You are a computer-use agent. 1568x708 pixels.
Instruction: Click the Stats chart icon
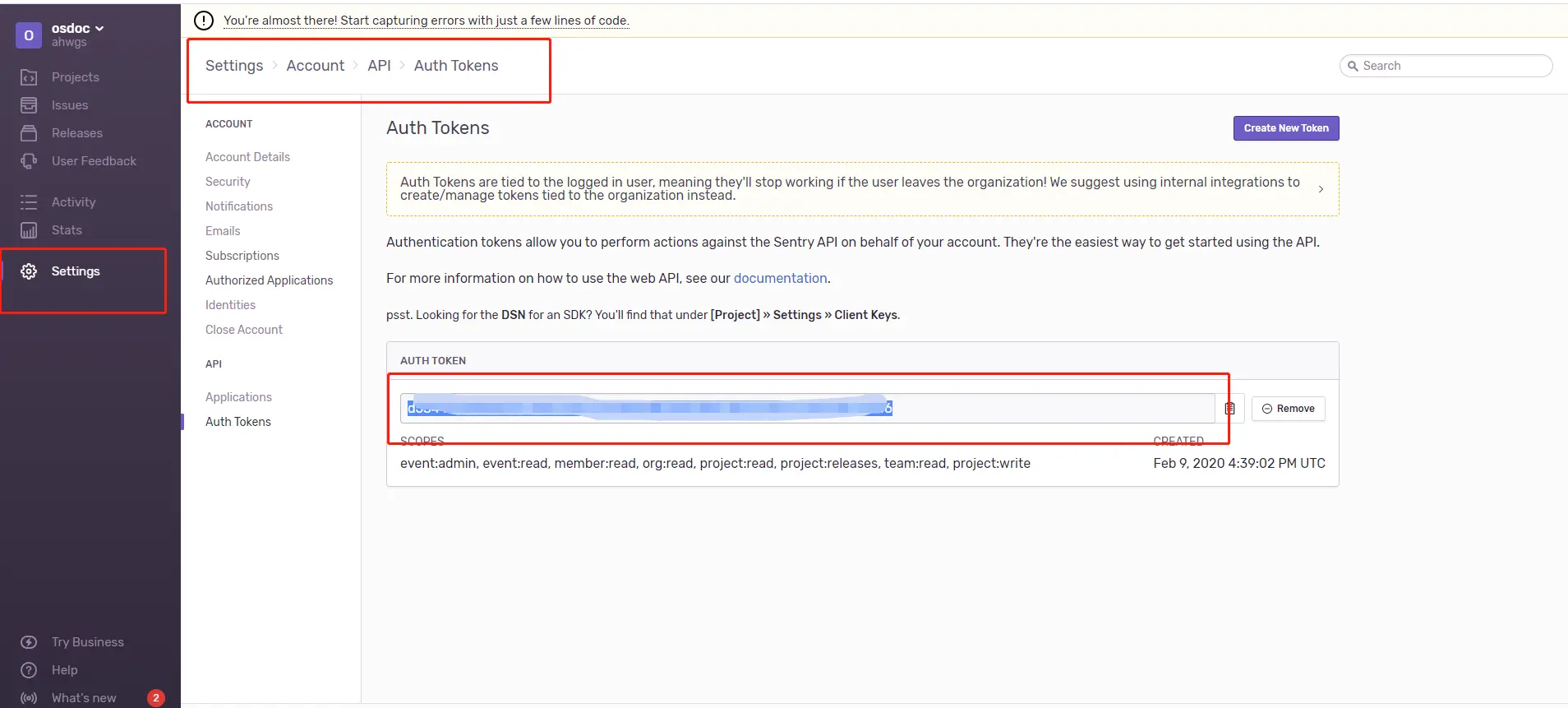pos(29,230)
